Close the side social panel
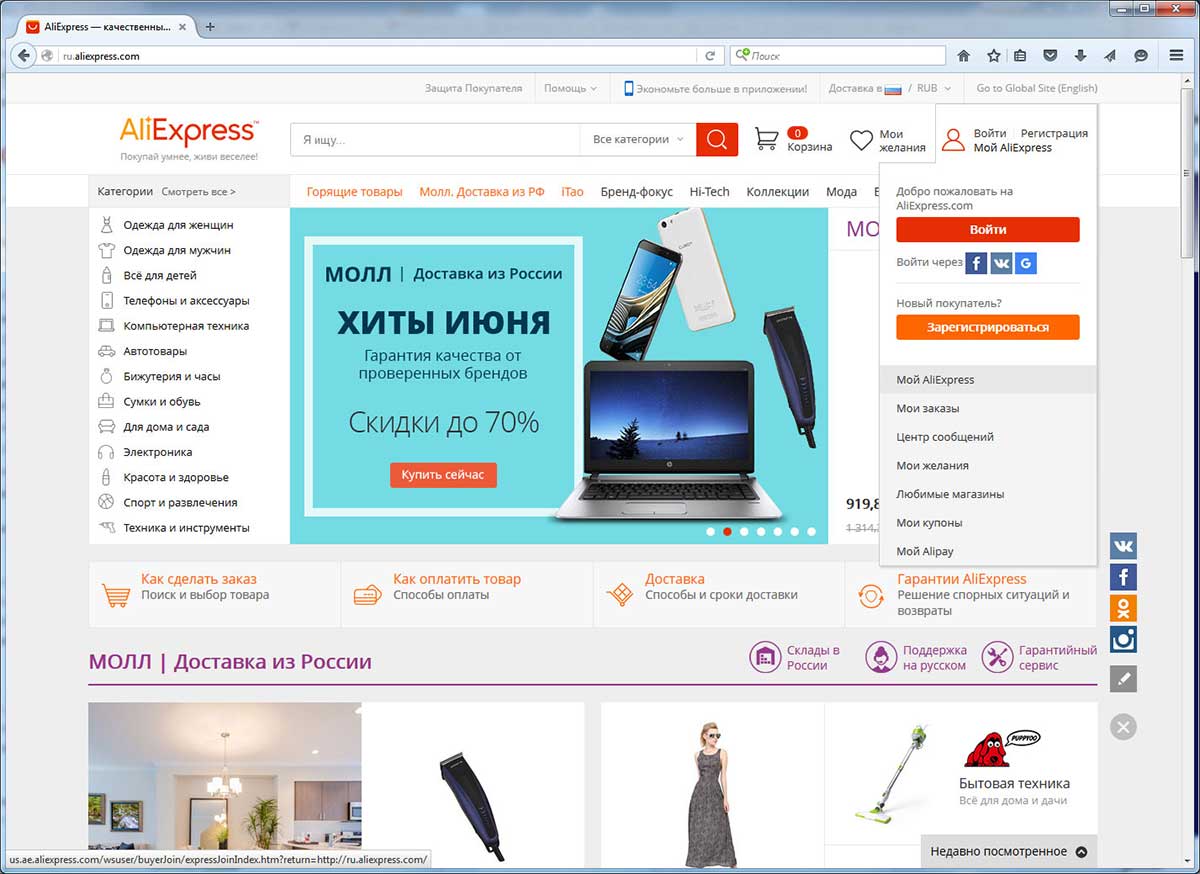 1123,727
